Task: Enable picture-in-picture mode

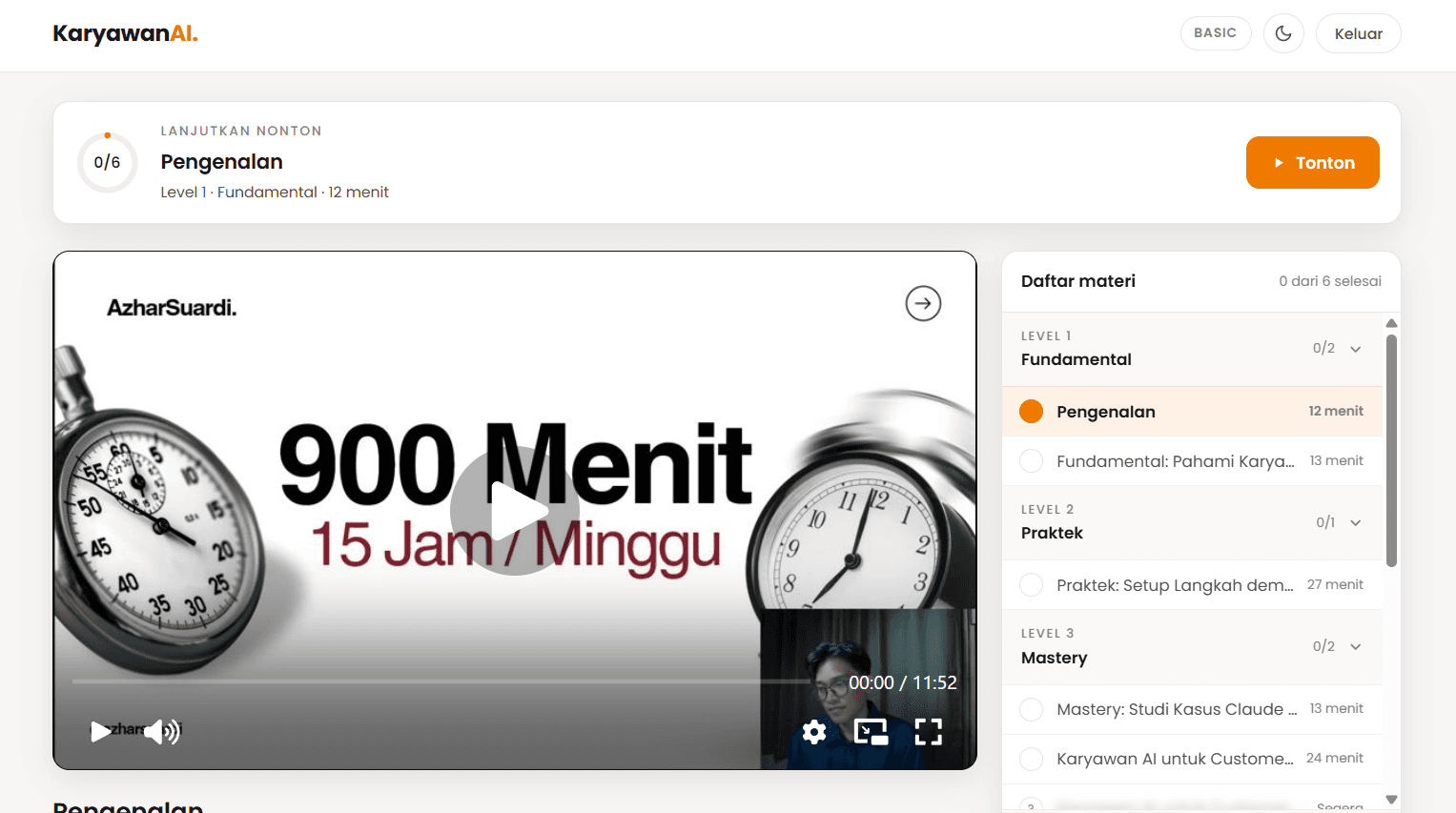Action: point(872,732)
